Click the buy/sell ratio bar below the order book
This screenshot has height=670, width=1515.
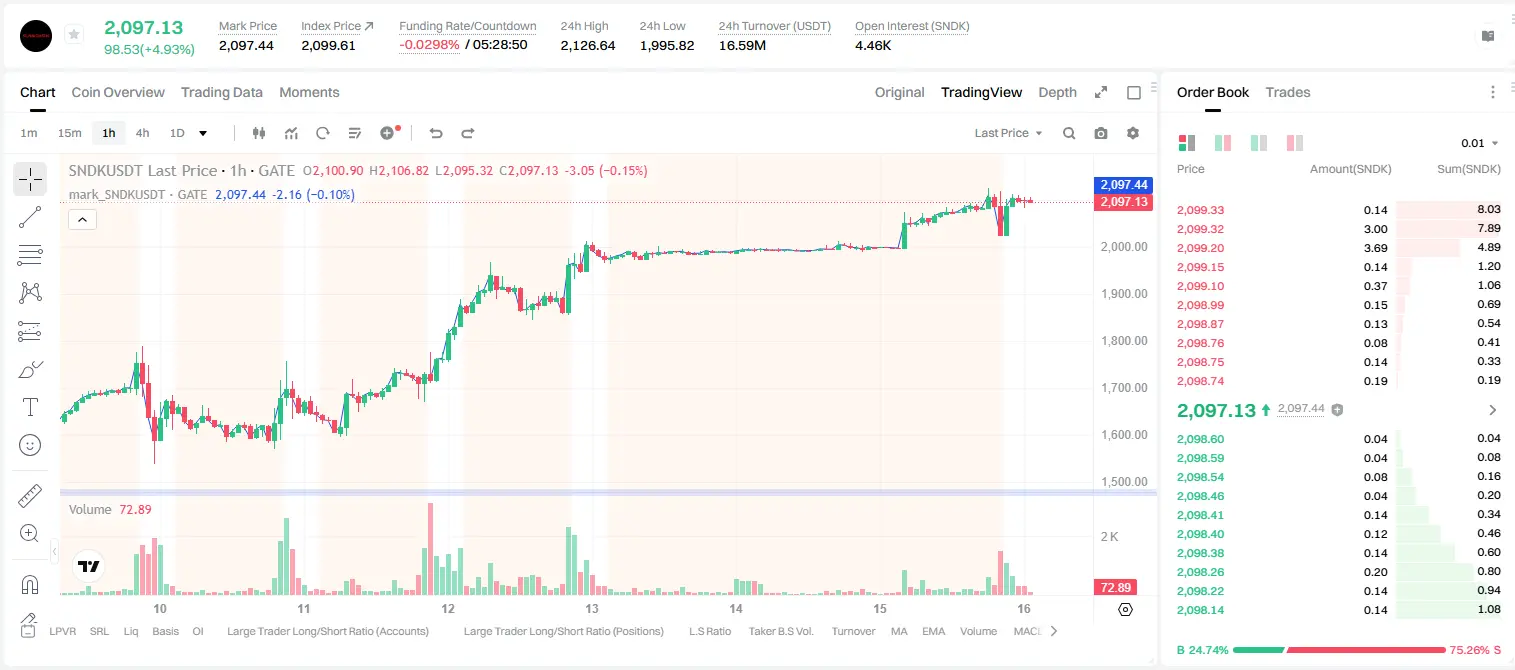tap(1339, 650)
